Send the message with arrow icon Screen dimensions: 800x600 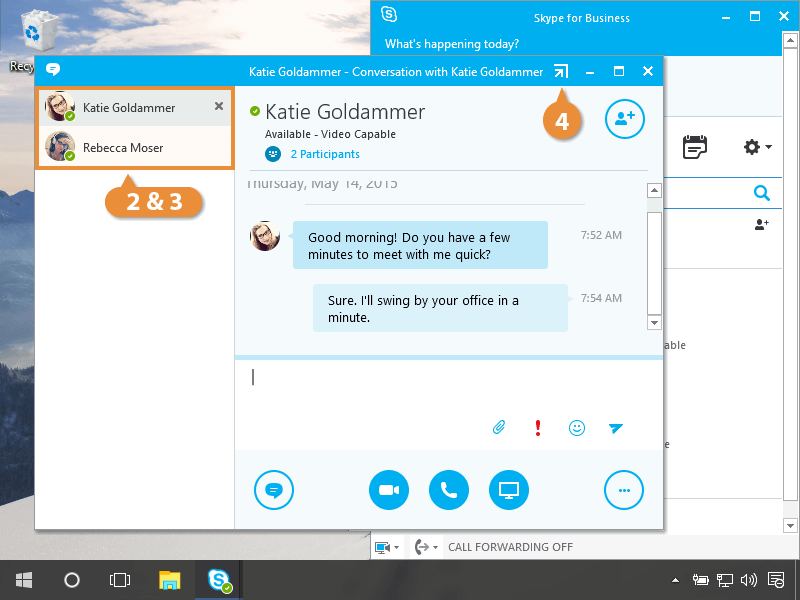coord(616,428)
